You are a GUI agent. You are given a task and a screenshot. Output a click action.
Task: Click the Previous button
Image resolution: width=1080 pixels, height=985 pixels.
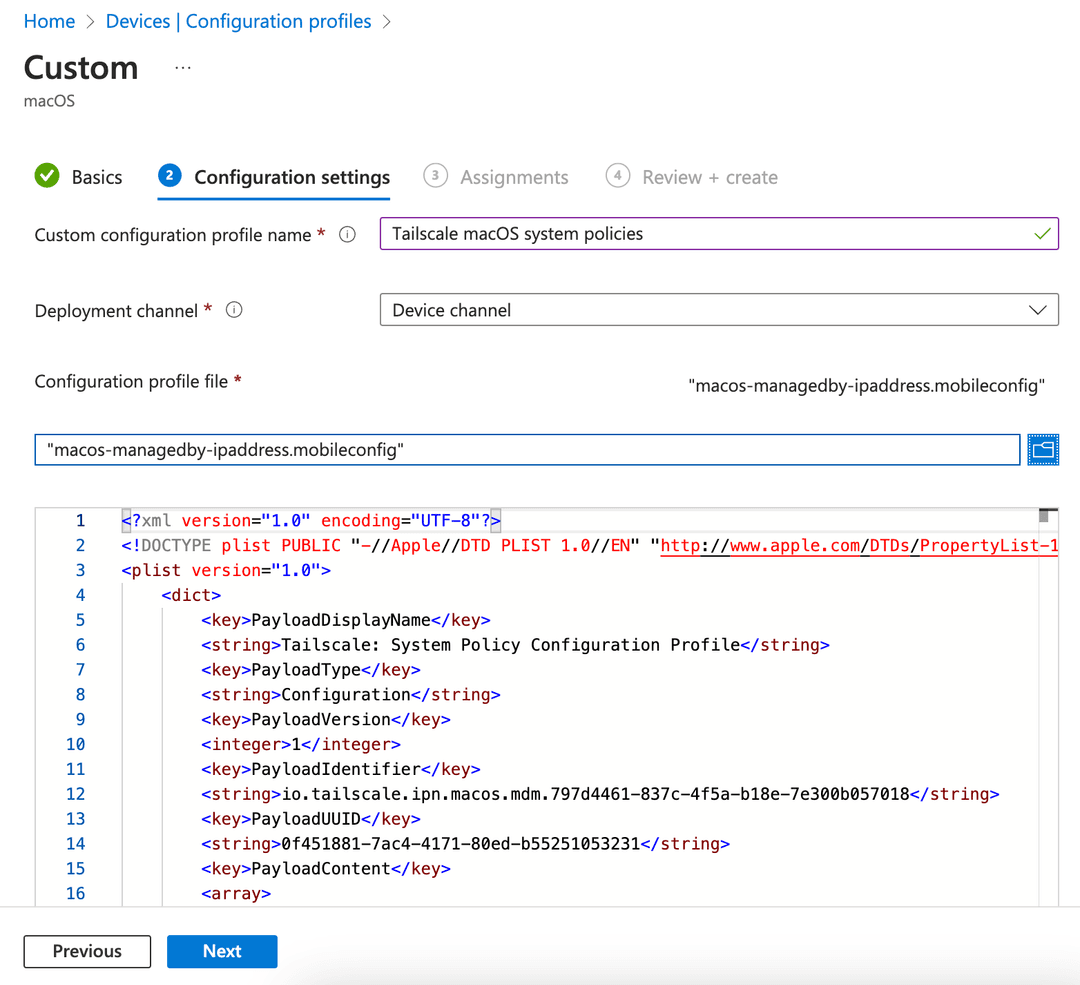[87, 951]
